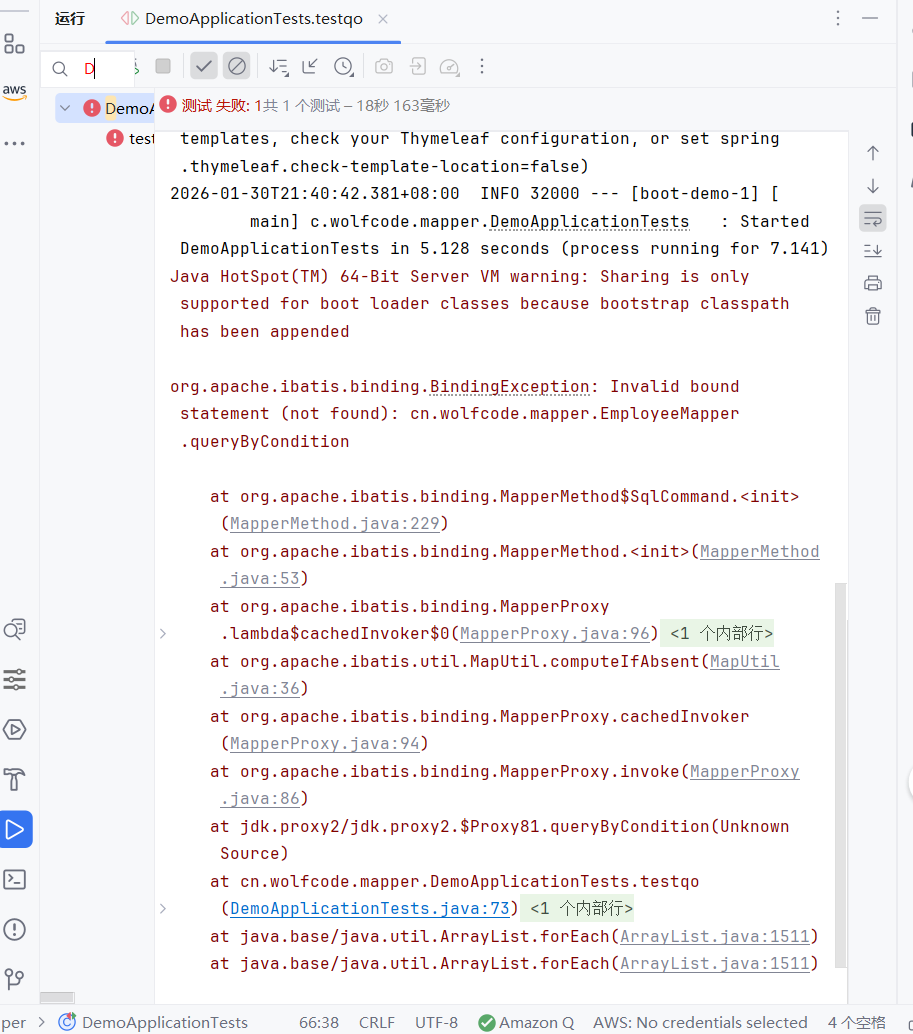
Task: Open the Build hammer tool window
Action: click(15, 779)
